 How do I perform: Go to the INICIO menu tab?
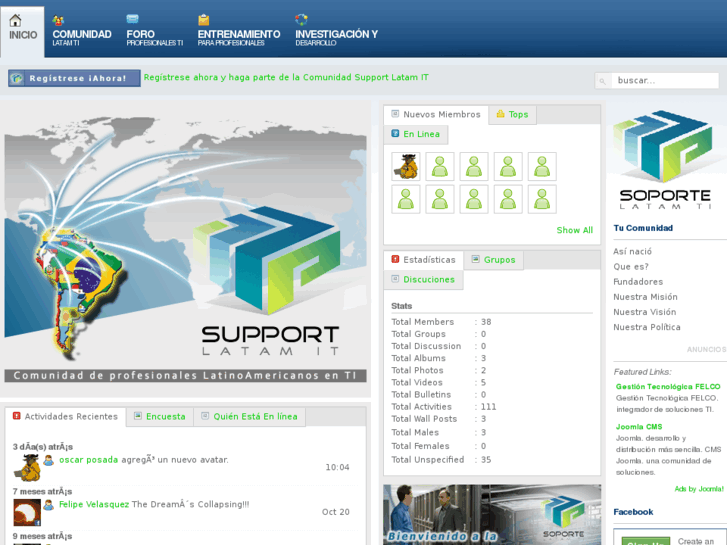pos(23,32)
